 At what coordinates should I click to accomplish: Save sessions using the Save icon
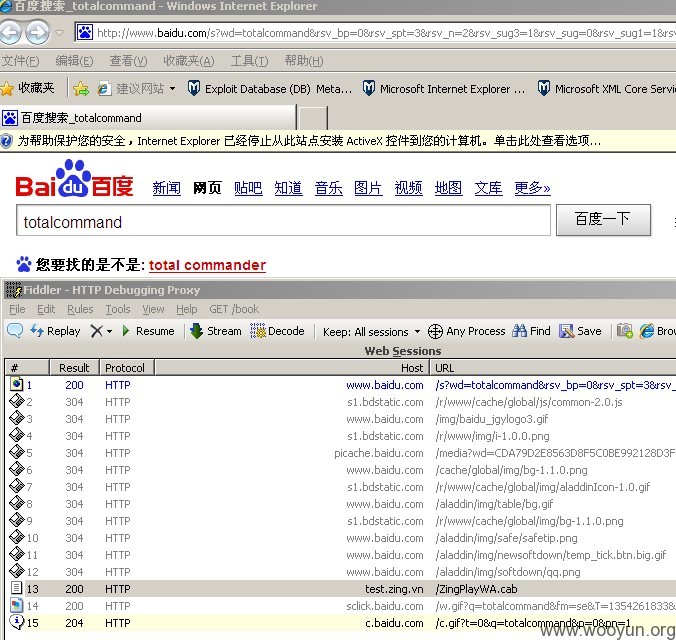[x=566, y=331]
